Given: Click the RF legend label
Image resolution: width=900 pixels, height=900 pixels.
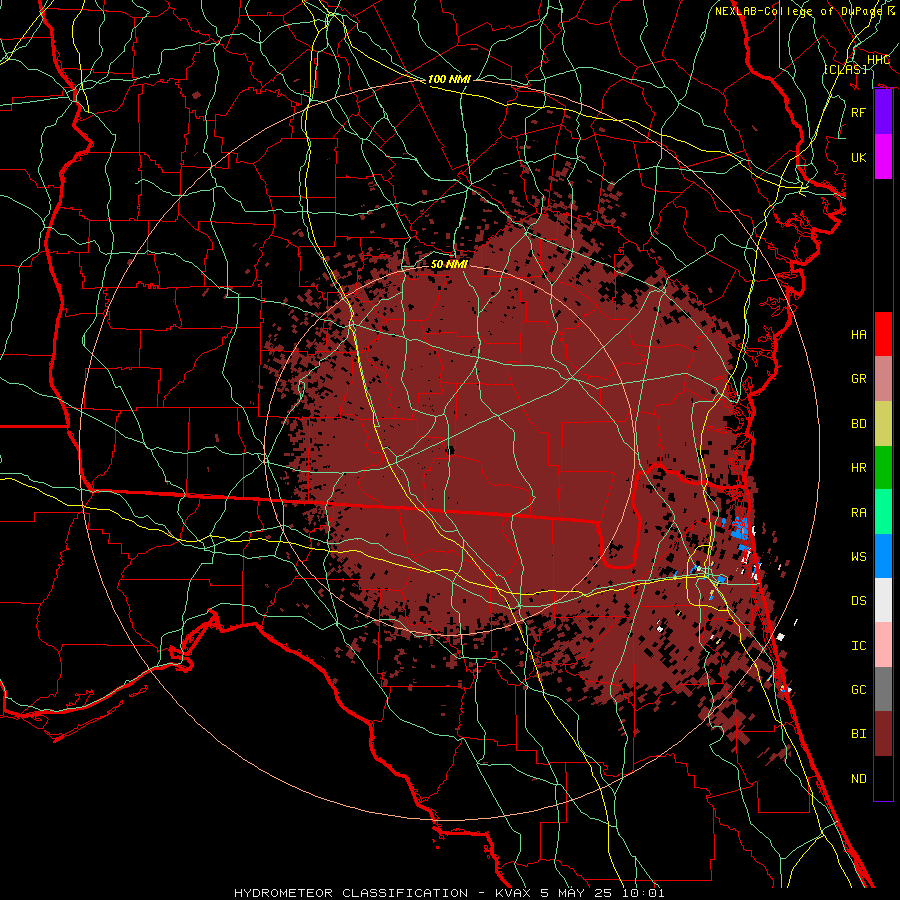Looking at the screenshot, I should 859,112.
